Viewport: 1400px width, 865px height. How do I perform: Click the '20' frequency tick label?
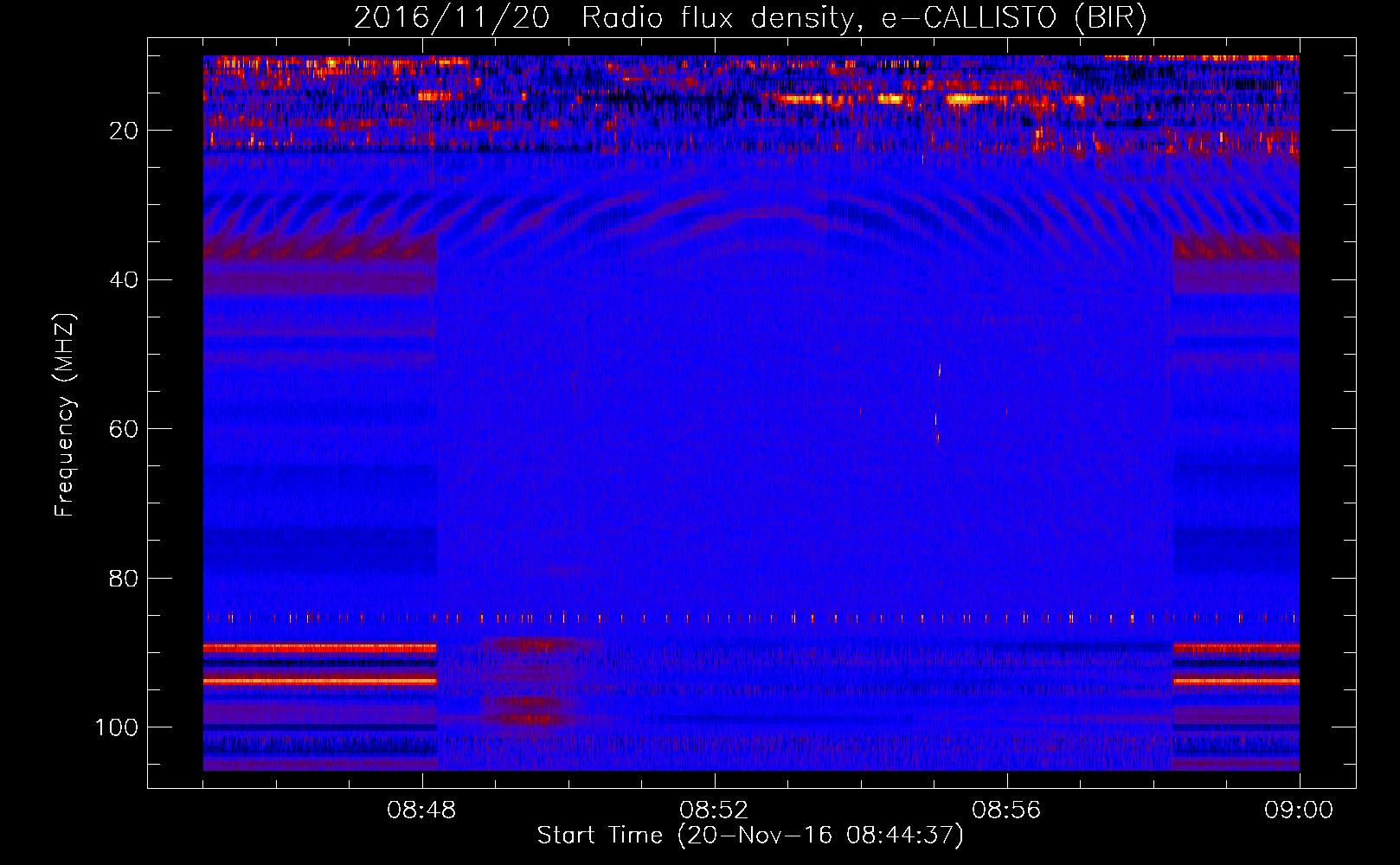(125, 131)
